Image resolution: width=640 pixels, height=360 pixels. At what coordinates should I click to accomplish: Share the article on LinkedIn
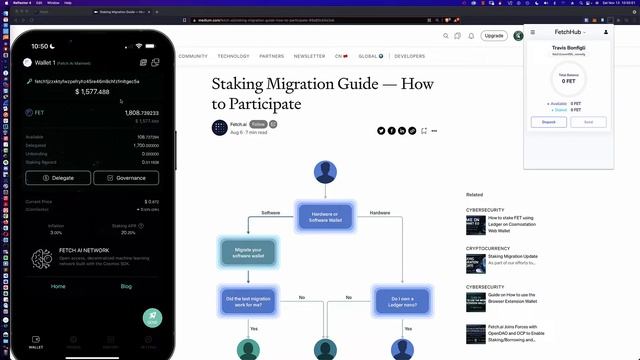(402, 131)
